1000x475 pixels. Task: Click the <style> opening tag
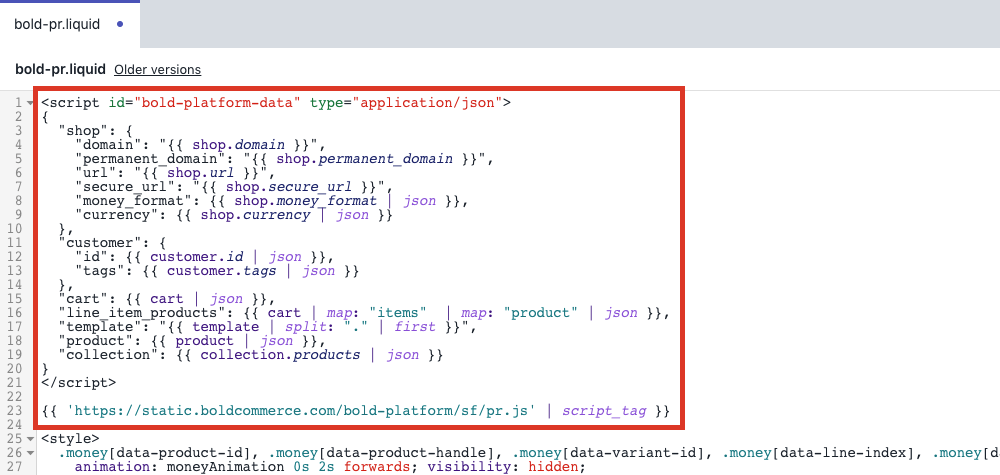coord(71,439)
